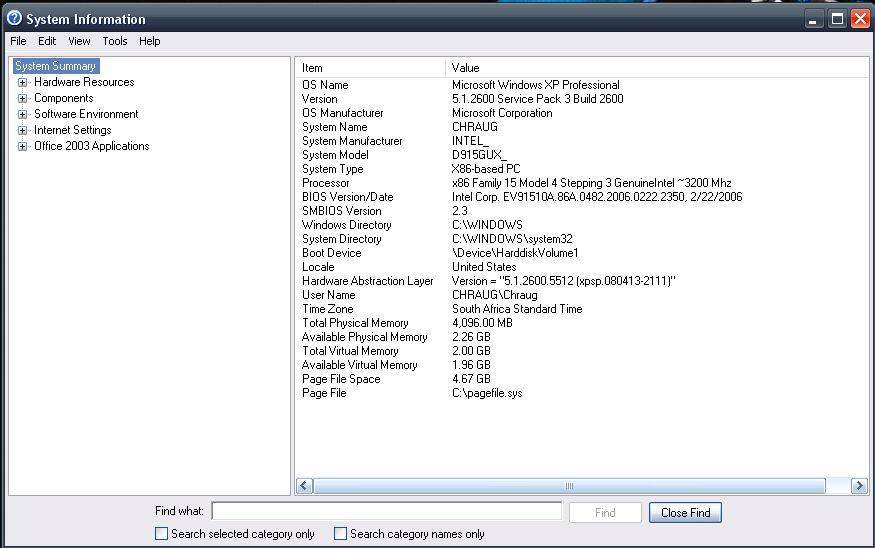
Task: Click the Item column header
Action: tap(371, 68)
